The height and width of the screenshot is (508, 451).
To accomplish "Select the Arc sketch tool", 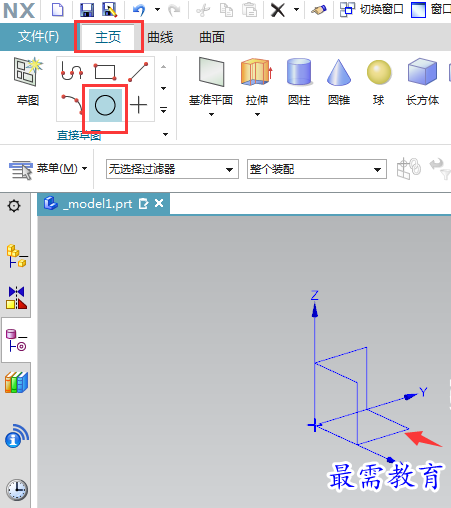I will pos(72,105).
